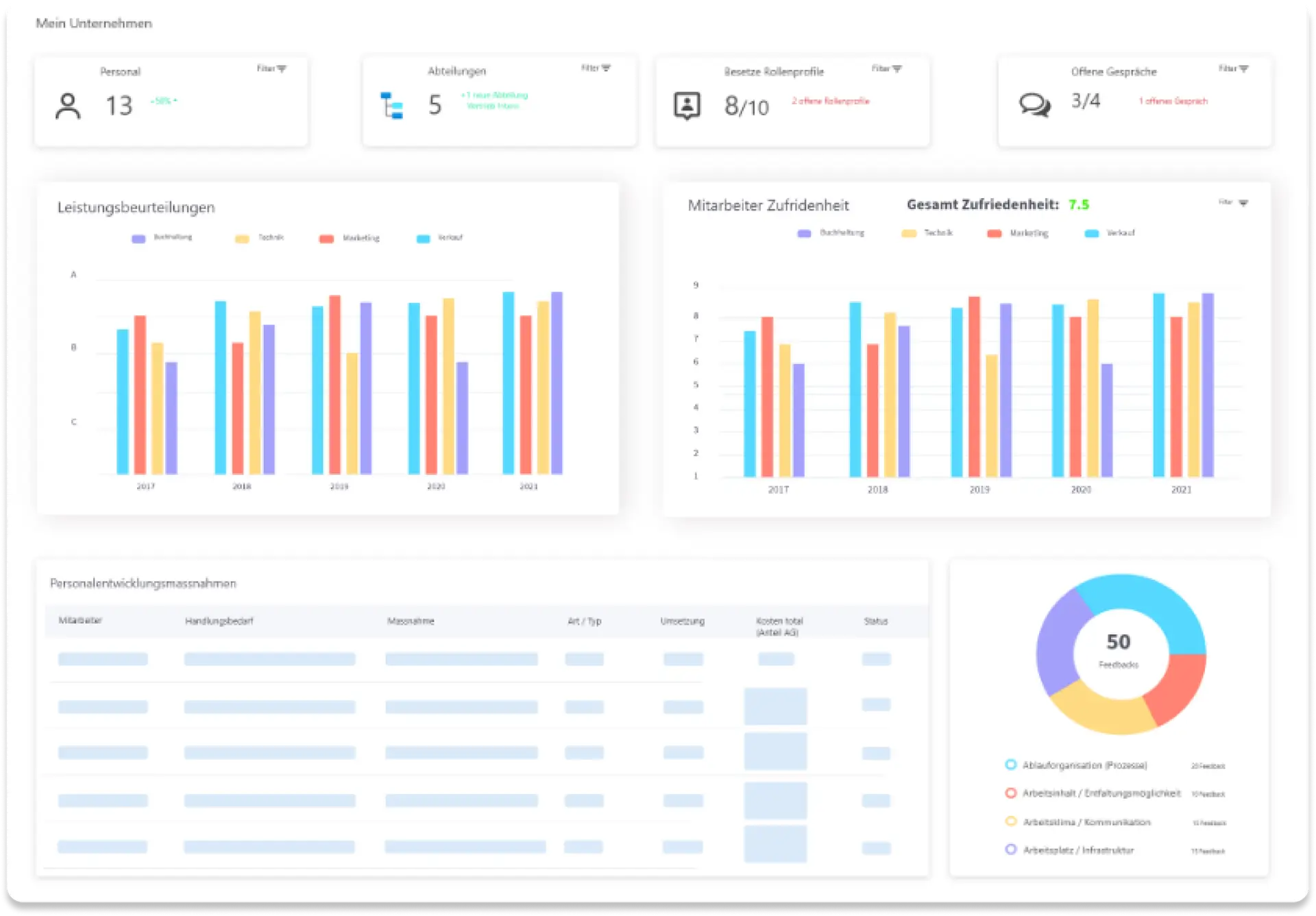The image size is (1316, 916).
Task: Click the Leistungsbeurteilungen chart title
Action: (x=136, y=207)
